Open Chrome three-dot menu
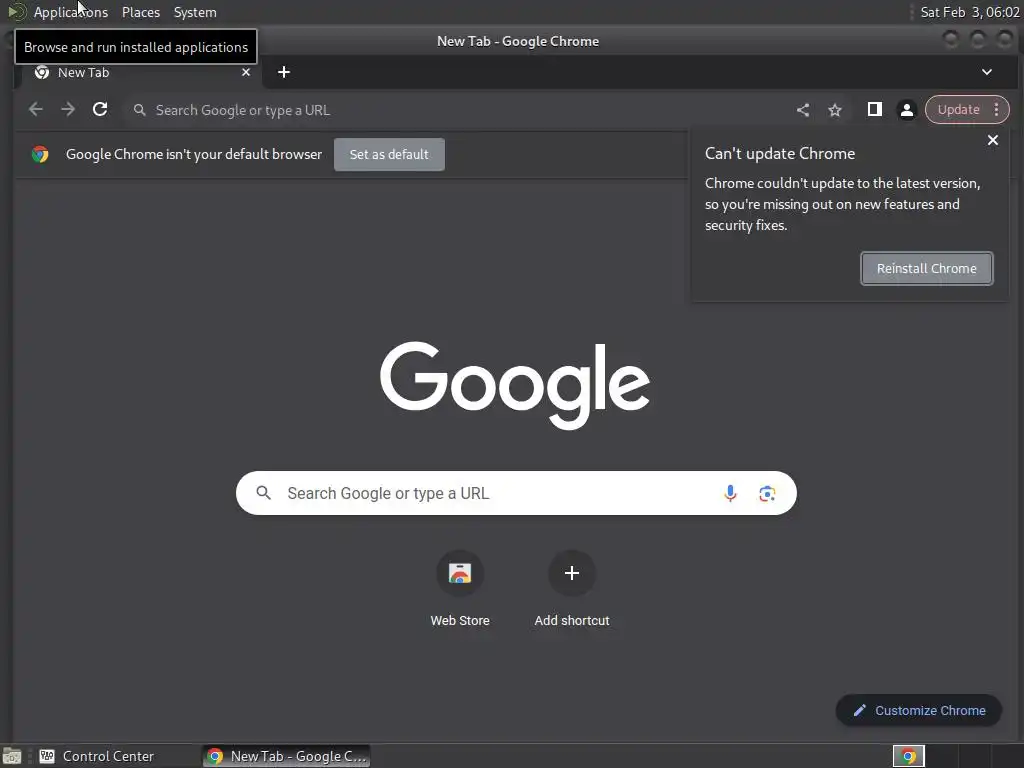 (997, 110)
